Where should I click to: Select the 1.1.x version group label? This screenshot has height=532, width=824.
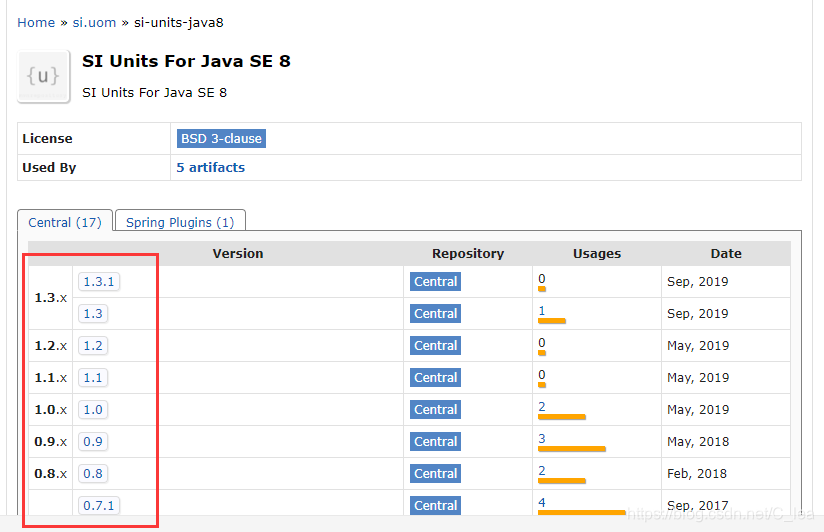coord(50,377)
